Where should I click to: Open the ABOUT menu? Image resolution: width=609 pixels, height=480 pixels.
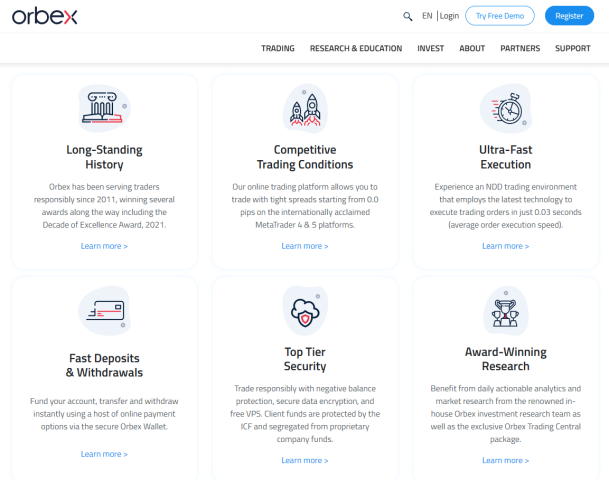pos(472,48)
